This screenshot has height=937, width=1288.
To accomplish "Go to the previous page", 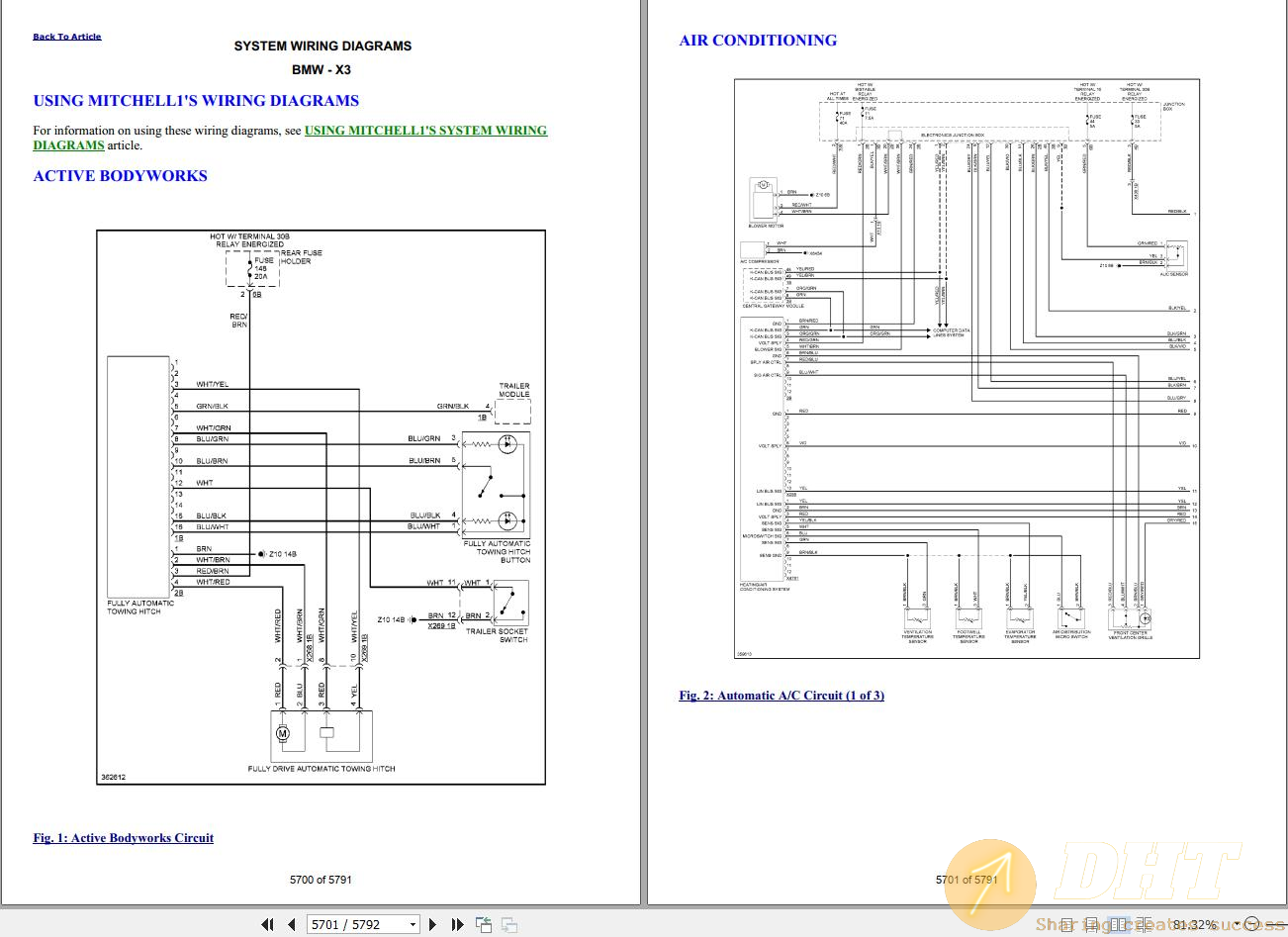I will pos(291,924).
